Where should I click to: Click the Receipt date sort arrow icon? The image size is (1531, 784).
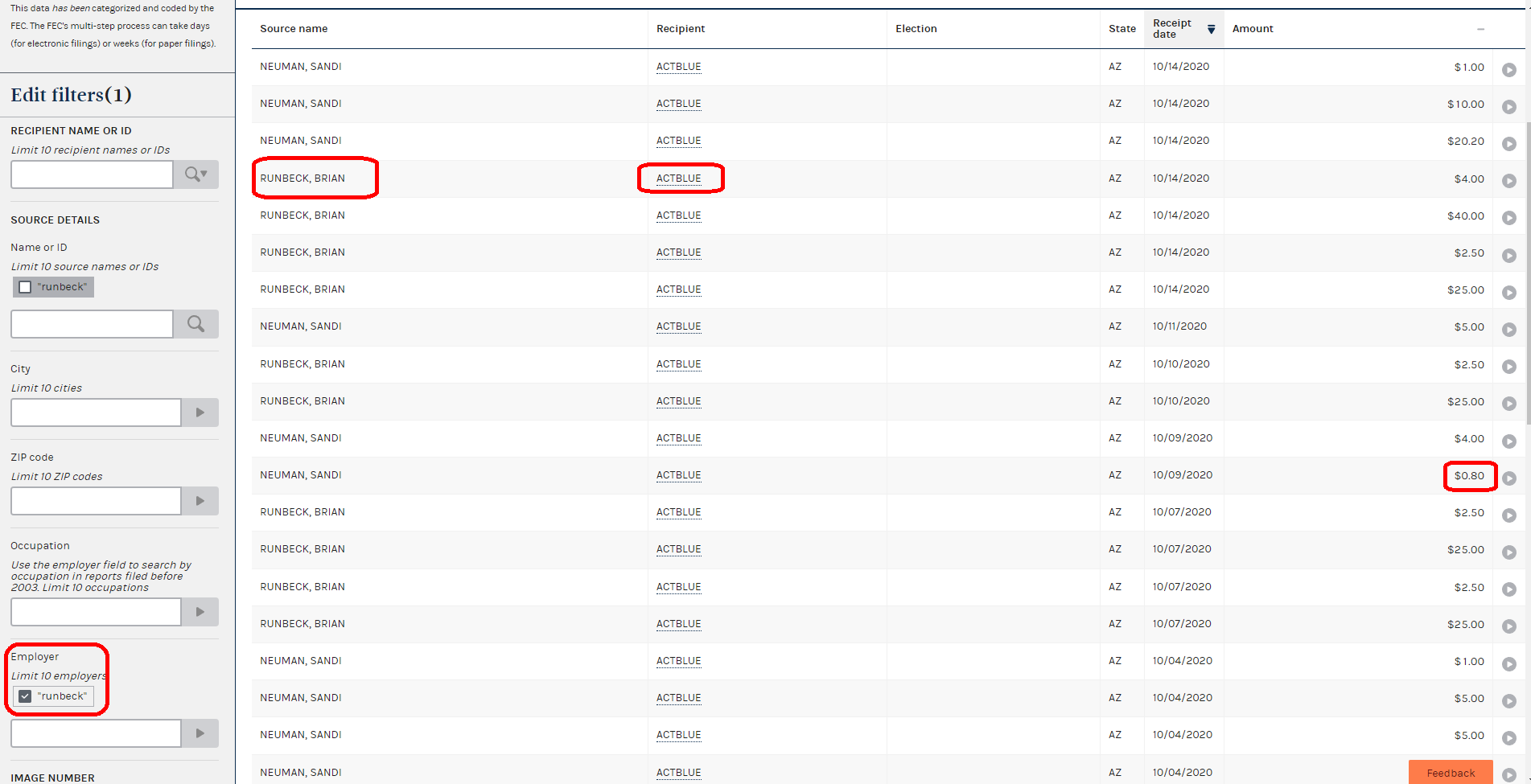[x=1211, y=29]
